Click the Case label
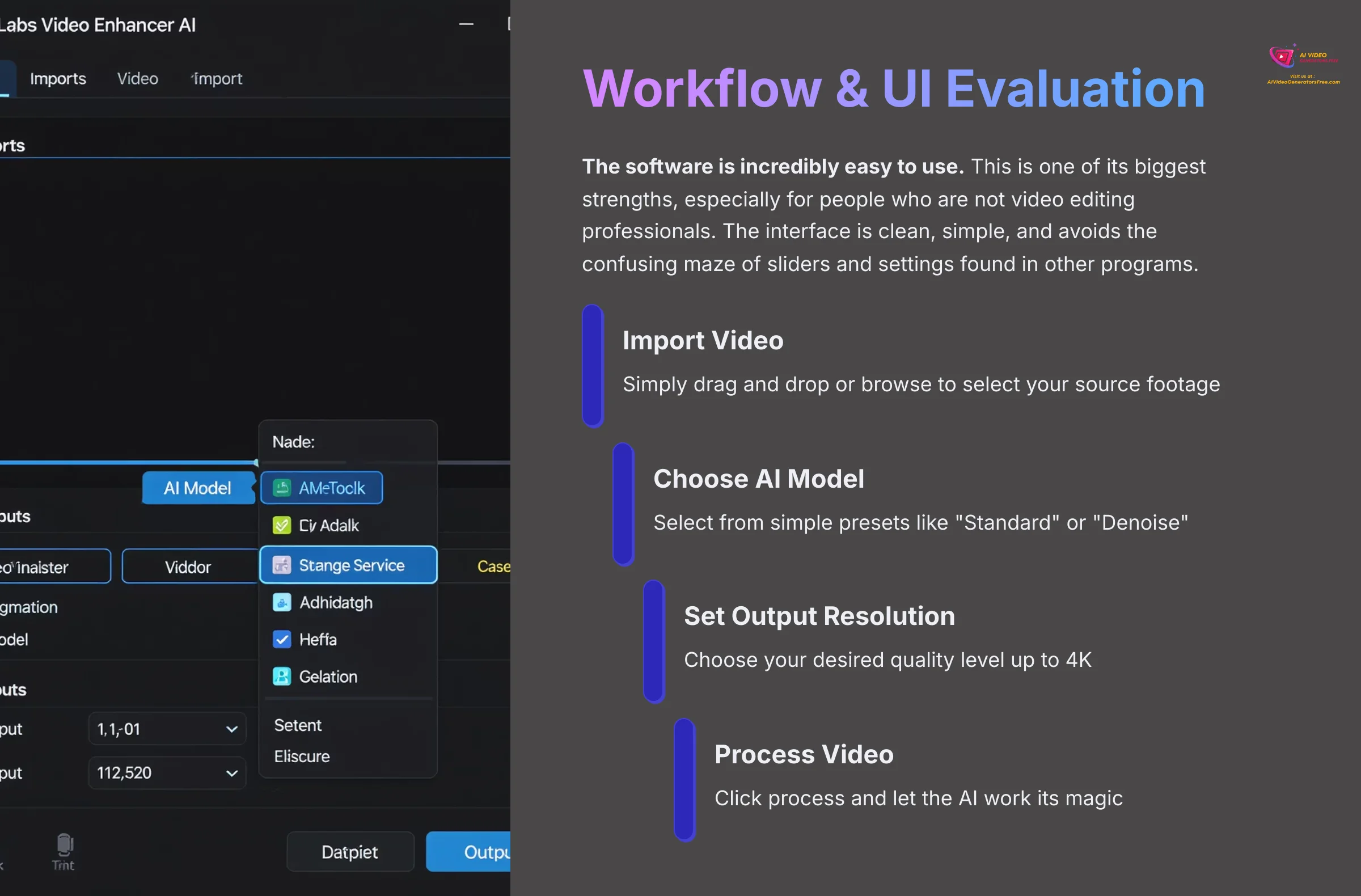 (x=493, y=567)
